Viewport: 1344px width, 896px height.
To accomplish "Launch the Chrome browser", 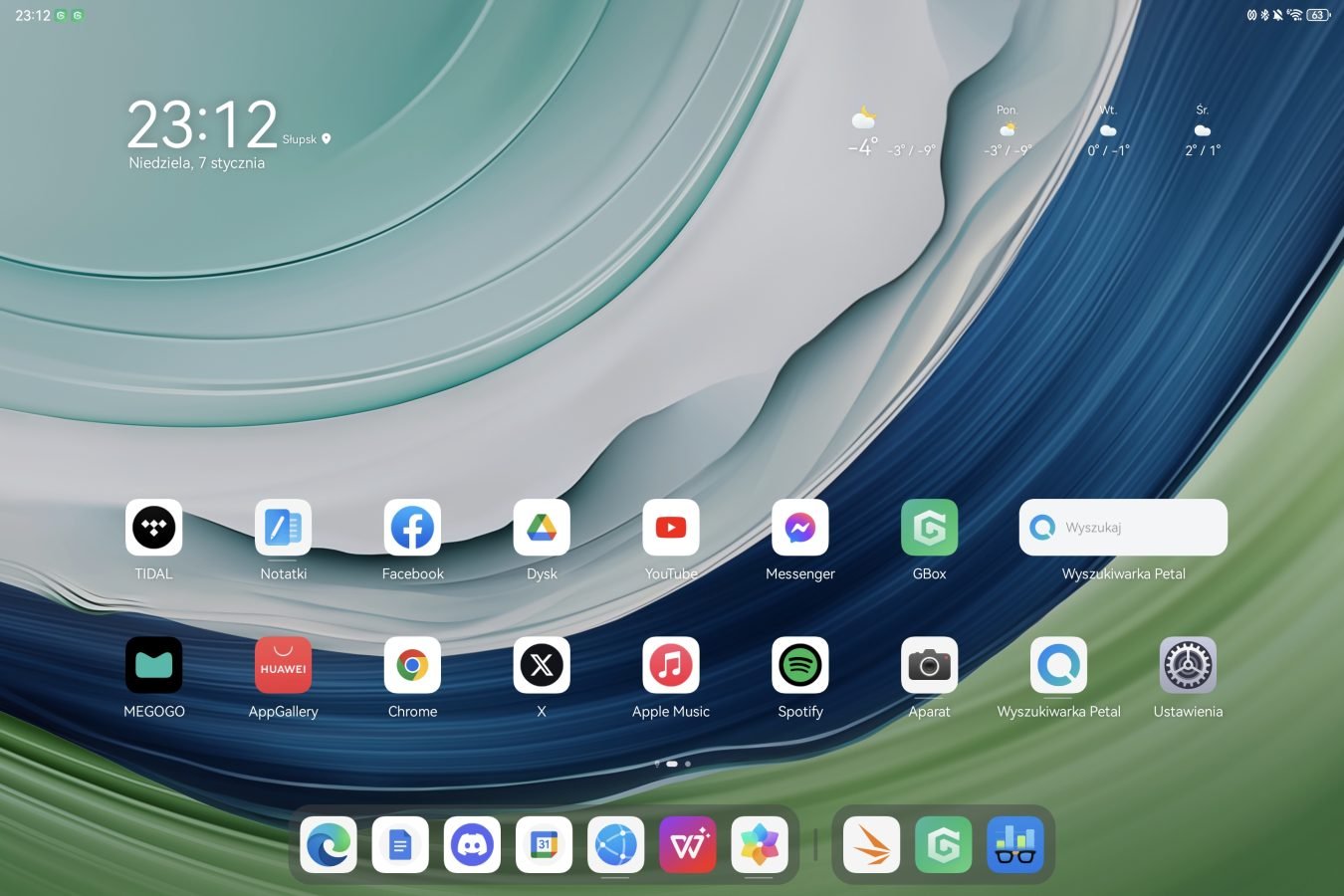I will point(412,665).
